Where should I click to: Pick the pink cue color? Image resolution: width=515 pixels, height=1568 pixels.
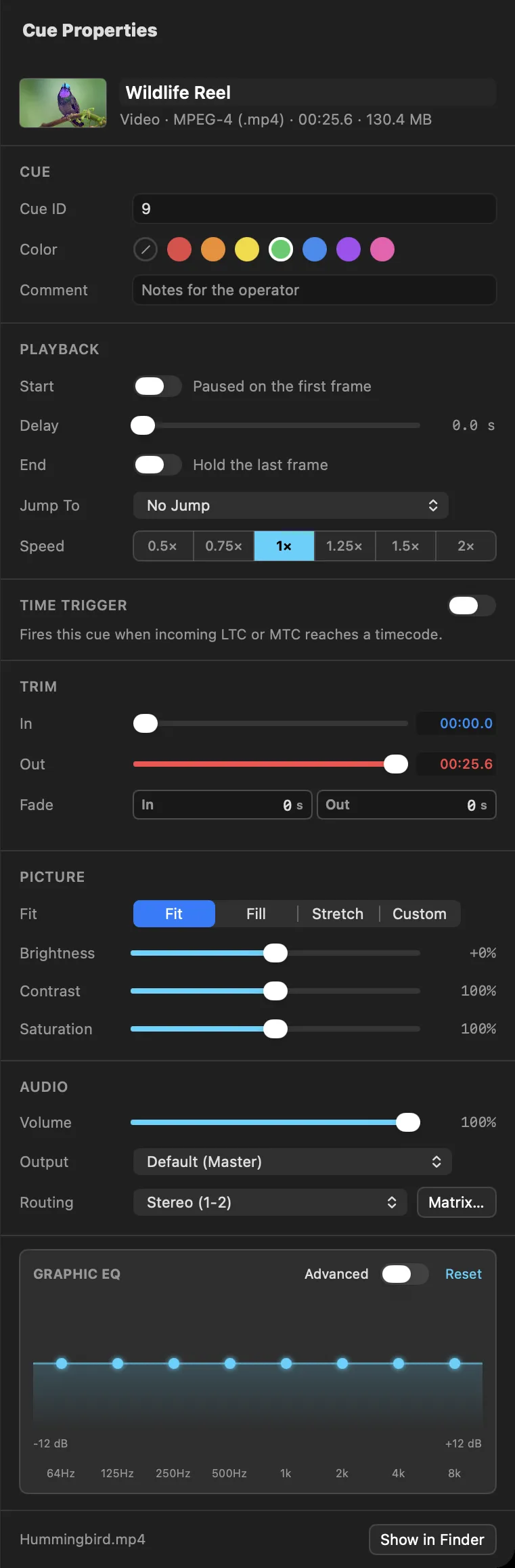point(382,249)
